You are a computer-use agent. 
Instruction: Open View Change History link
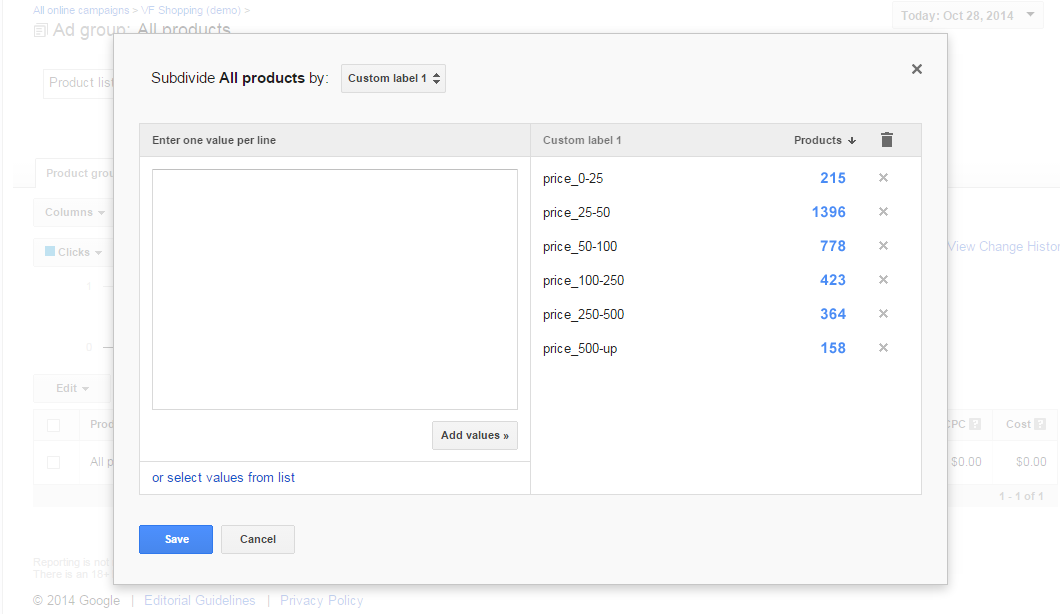[x=1003, y=247]
